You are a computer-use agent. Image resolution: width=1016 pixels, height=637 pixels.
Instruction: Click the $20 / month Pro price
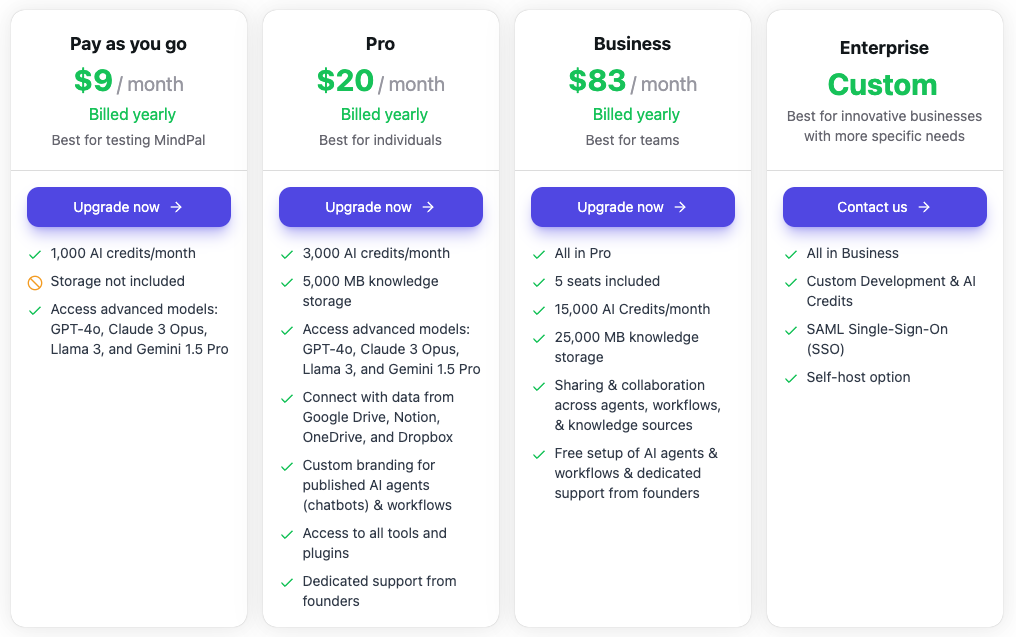pyautogui.click(x=380, y=81)
